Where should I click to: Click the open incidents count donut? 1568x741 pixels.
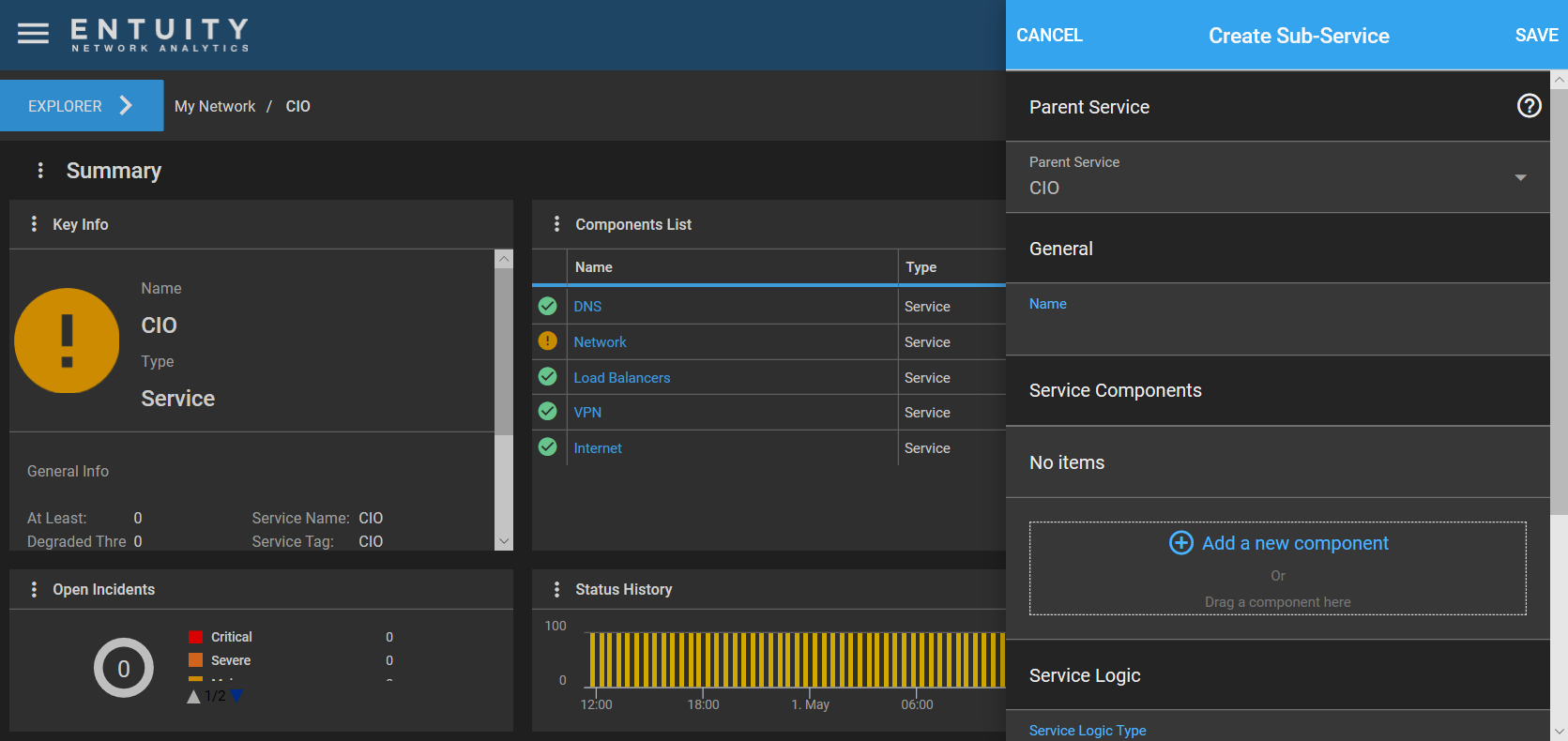point(124,668)
